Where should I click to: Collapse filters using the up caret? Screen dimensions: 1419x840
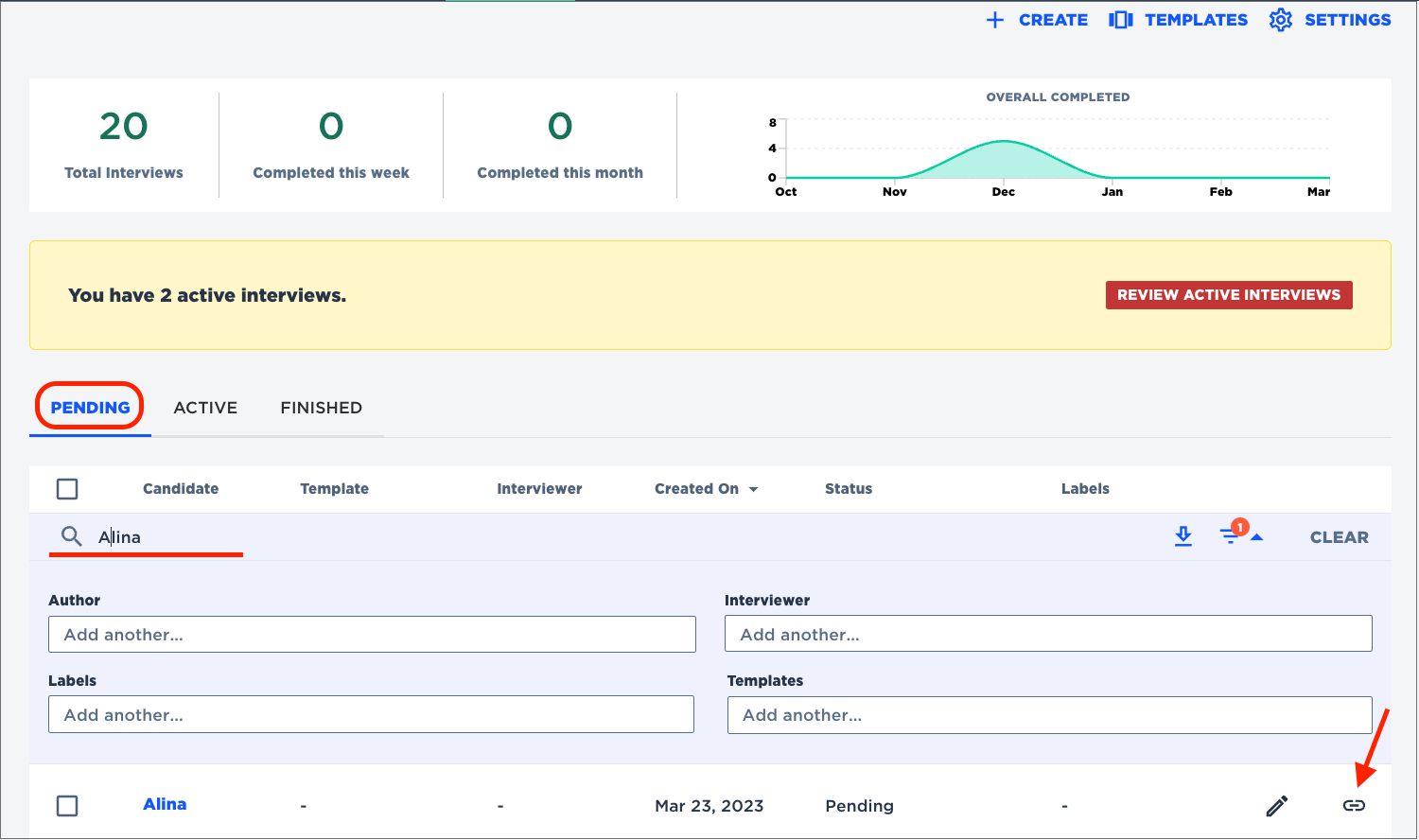(1256, 537)
